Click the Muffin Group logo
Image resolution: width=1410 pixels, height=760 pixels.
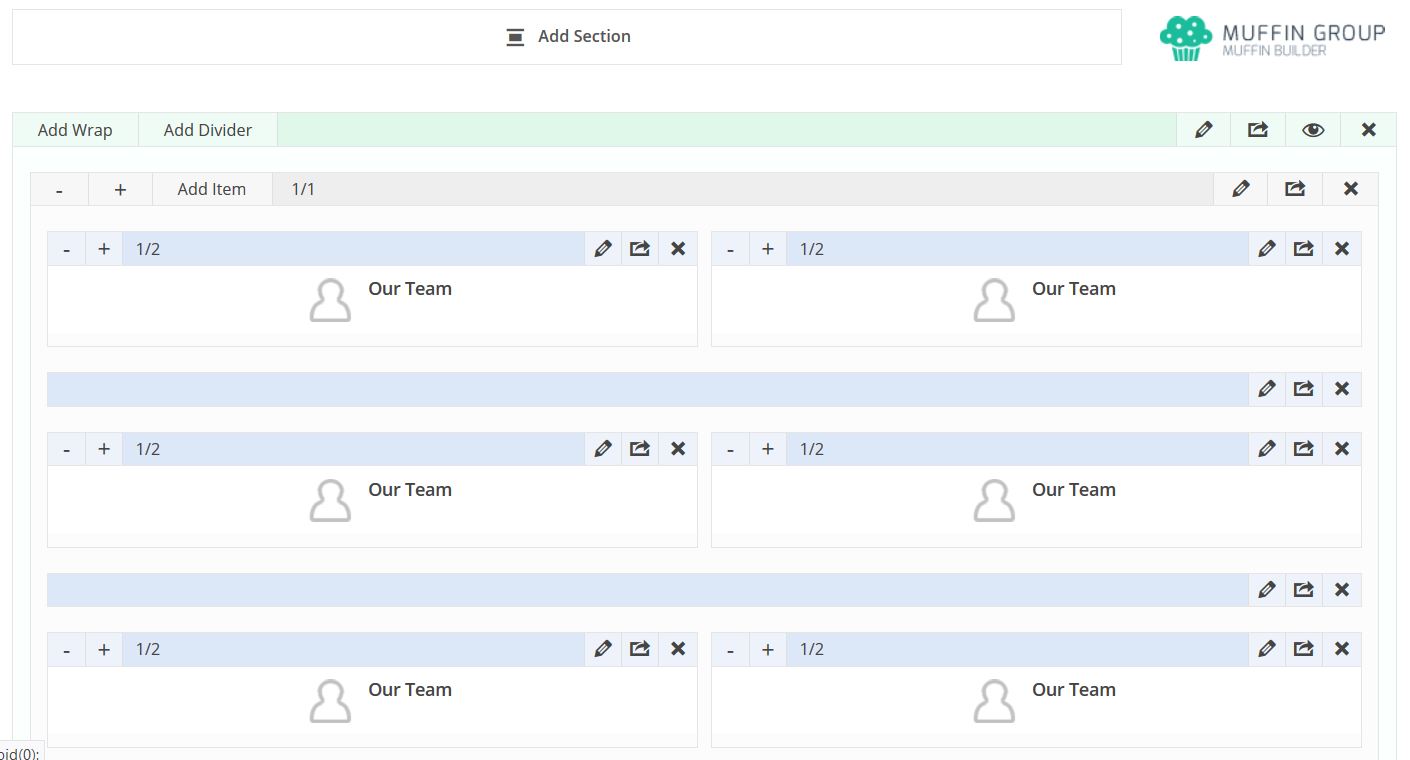pos(1272,38)
